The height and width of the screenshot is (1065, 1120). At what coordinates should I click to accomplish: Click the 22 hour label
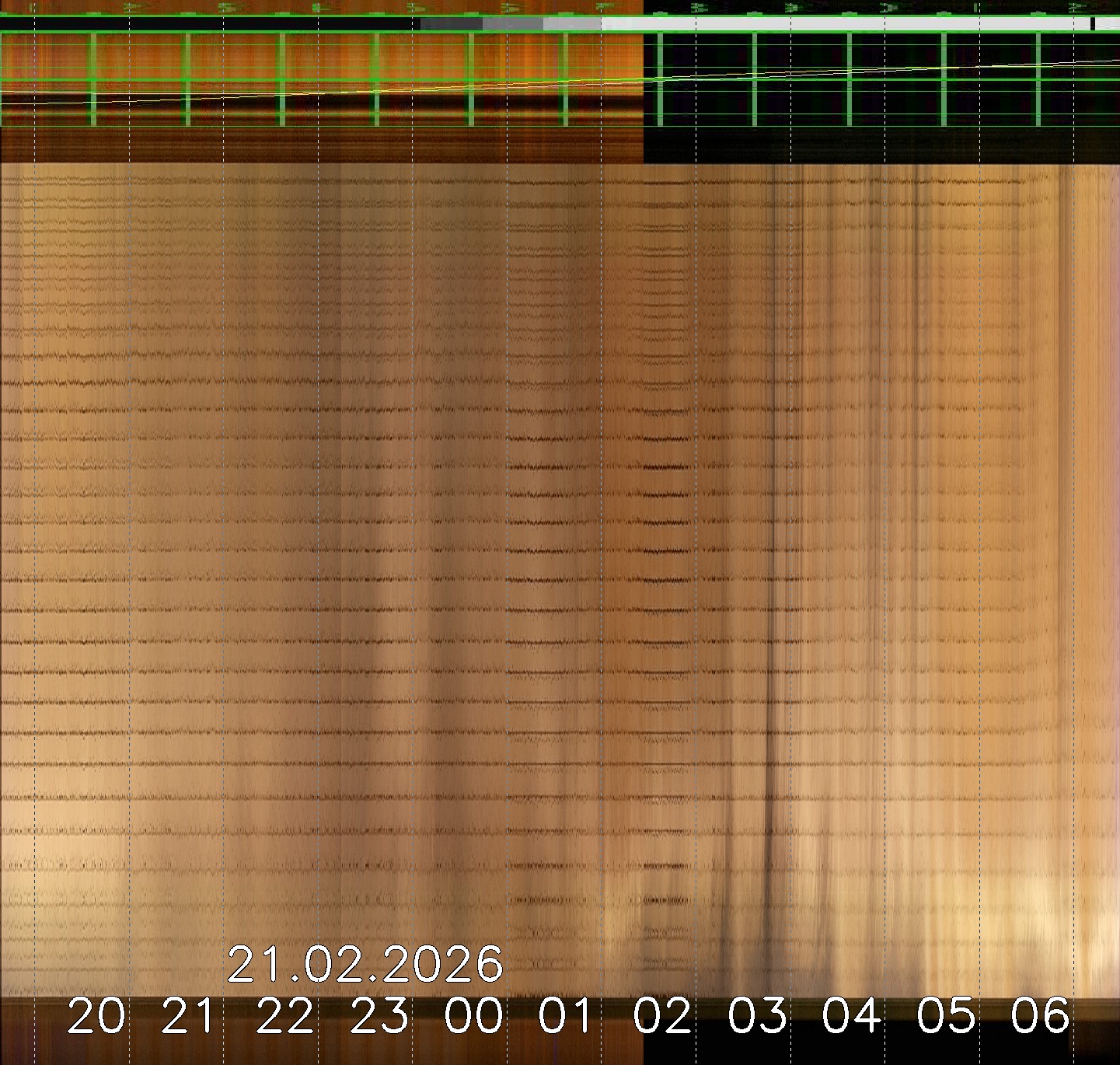[x=284, y=1016]
